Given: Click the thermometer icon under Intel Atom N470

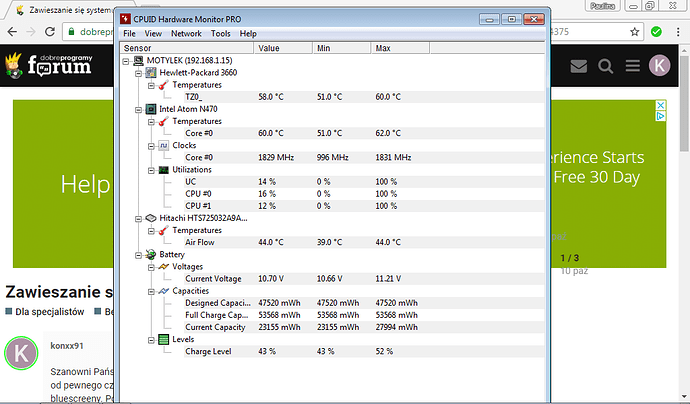Looking at the screenshot, I should (163, 121).
